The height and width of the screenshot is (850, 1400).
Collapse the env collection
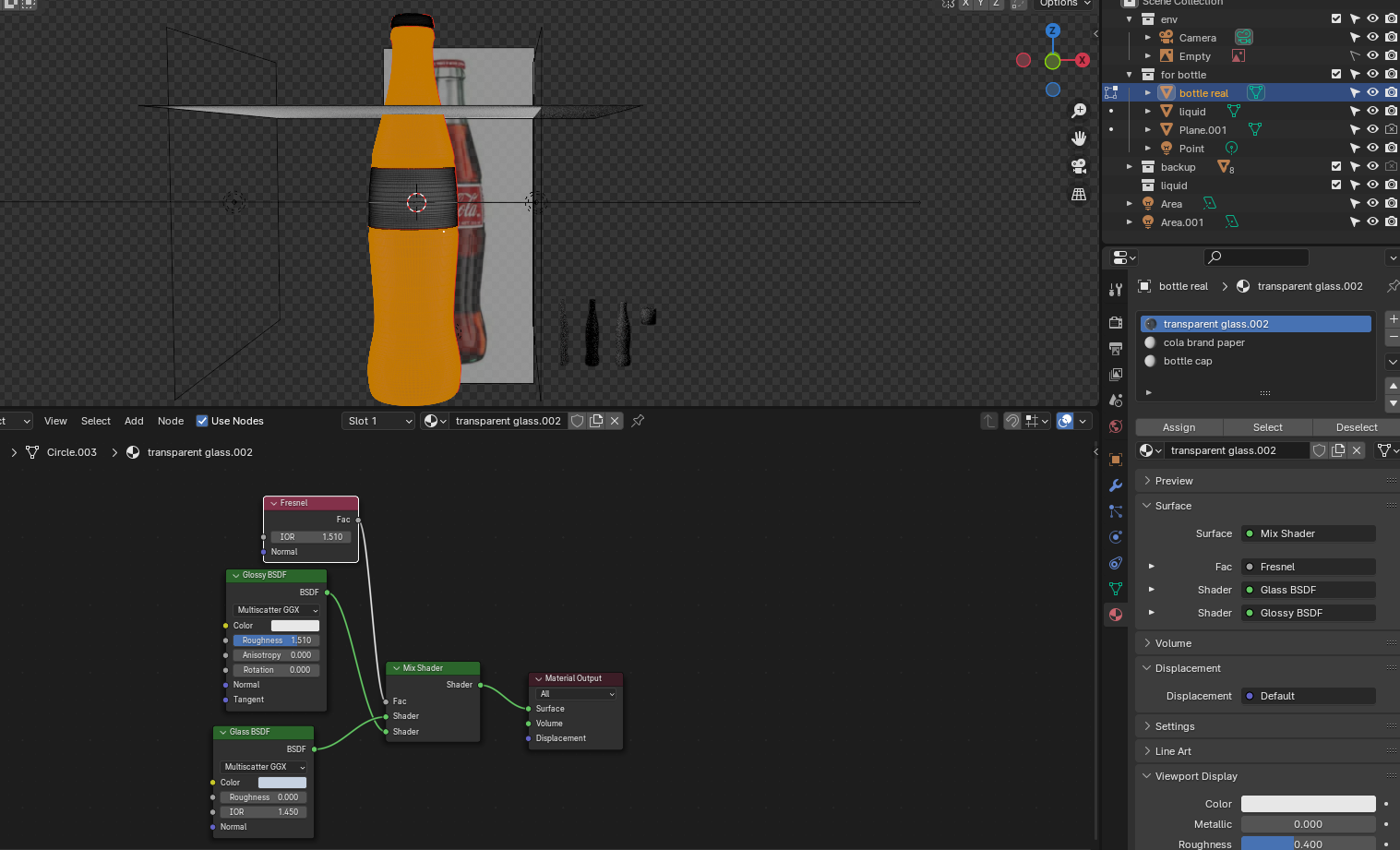tap(1130, 19)
